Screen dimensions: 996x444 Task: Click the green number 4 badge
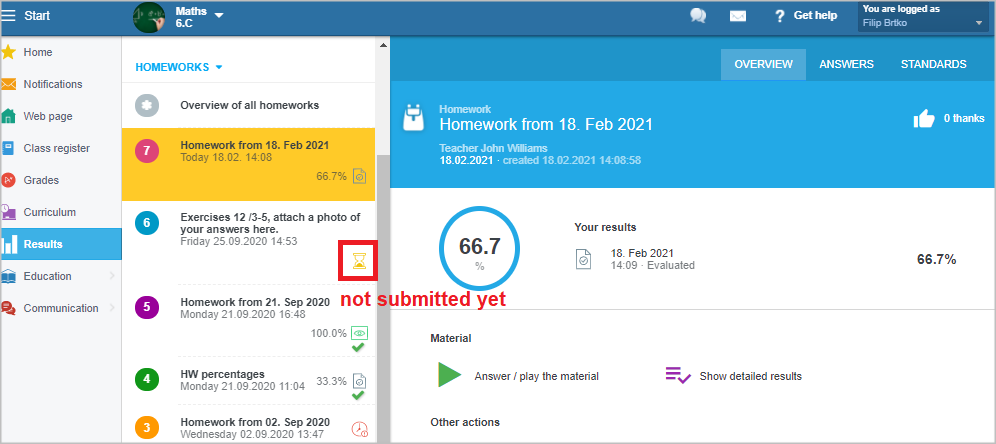tap(147, 380)
